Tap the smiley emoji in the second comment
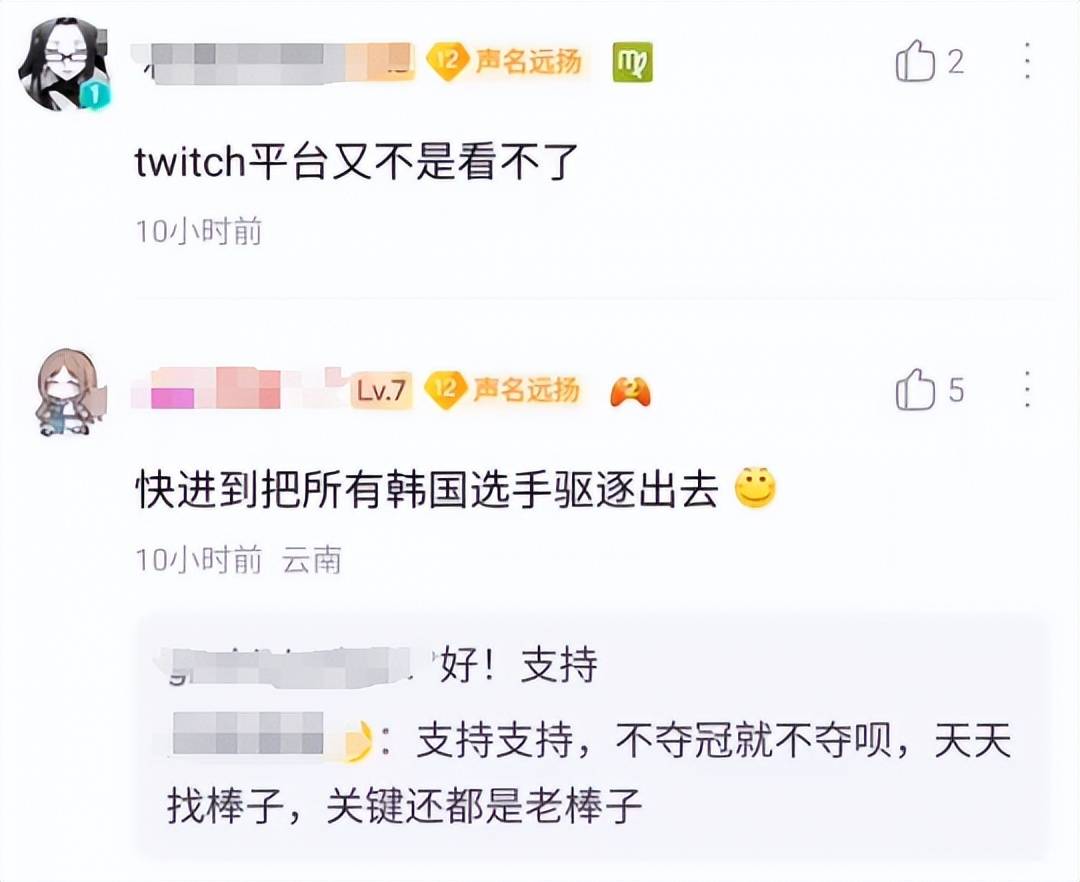This screenshot has height=882, width=1080. tap(756, 488)
